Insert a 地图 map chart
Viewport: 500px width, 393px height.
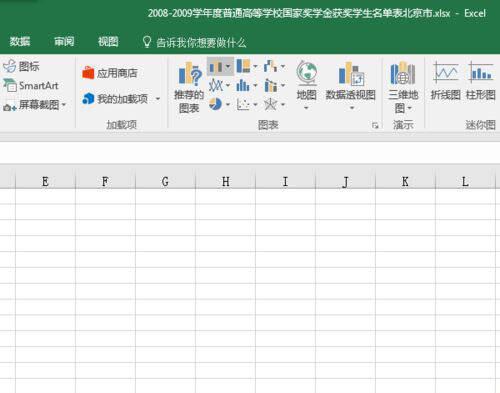coord(307,81)
